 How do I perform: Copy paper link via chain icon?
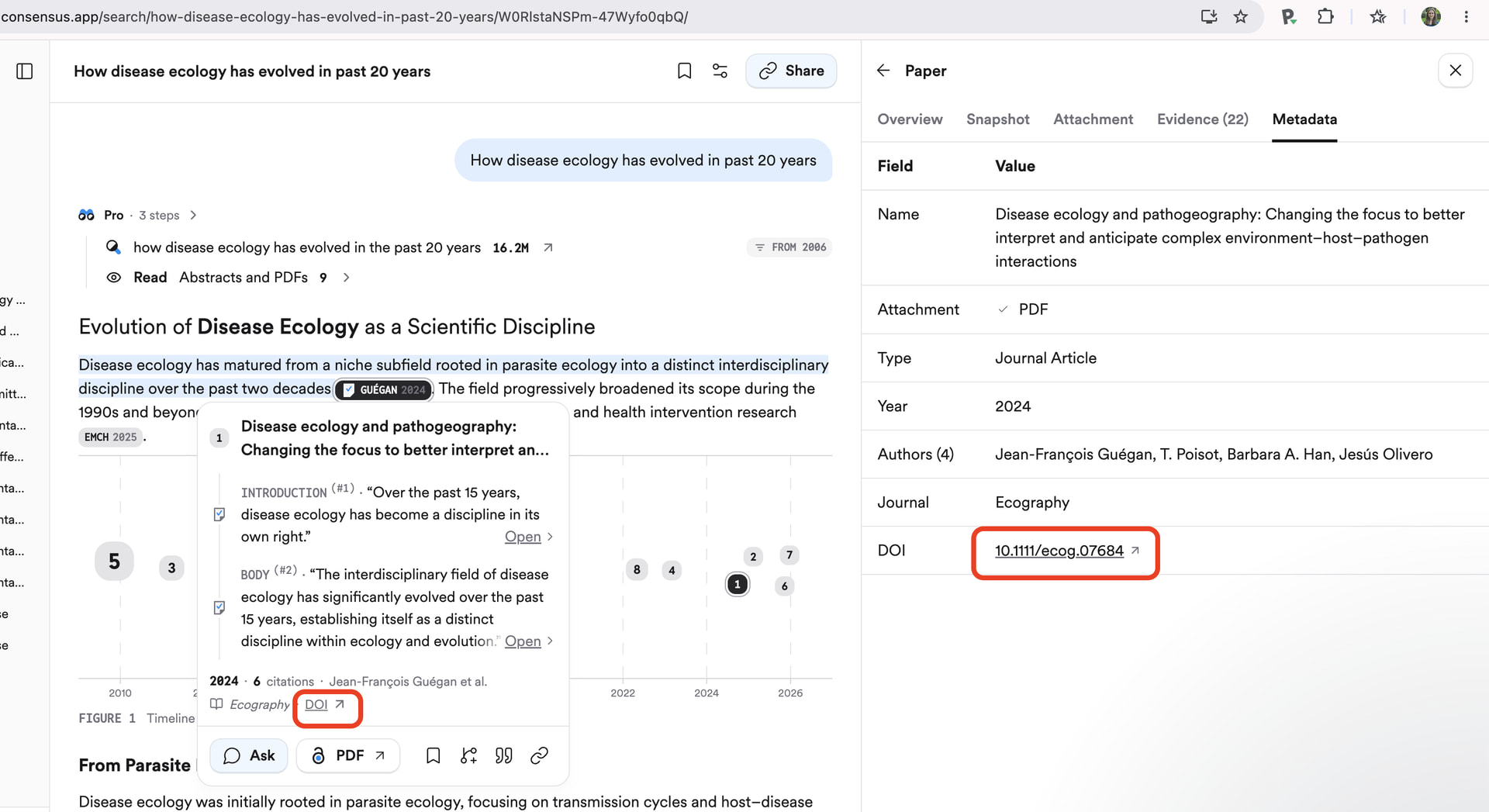click(539, 755)
